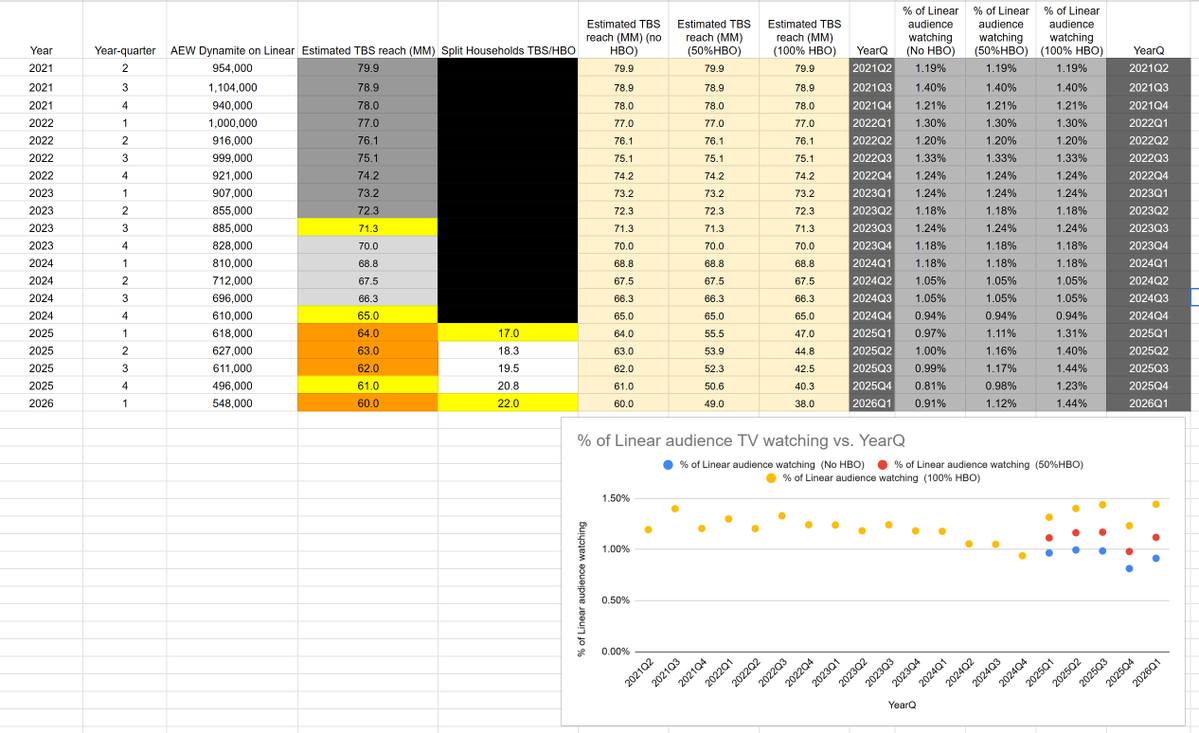Select the chart legend text '(100% HBO)'
Viewport: 1199px width, 733px height.
[x=951, y=478]
